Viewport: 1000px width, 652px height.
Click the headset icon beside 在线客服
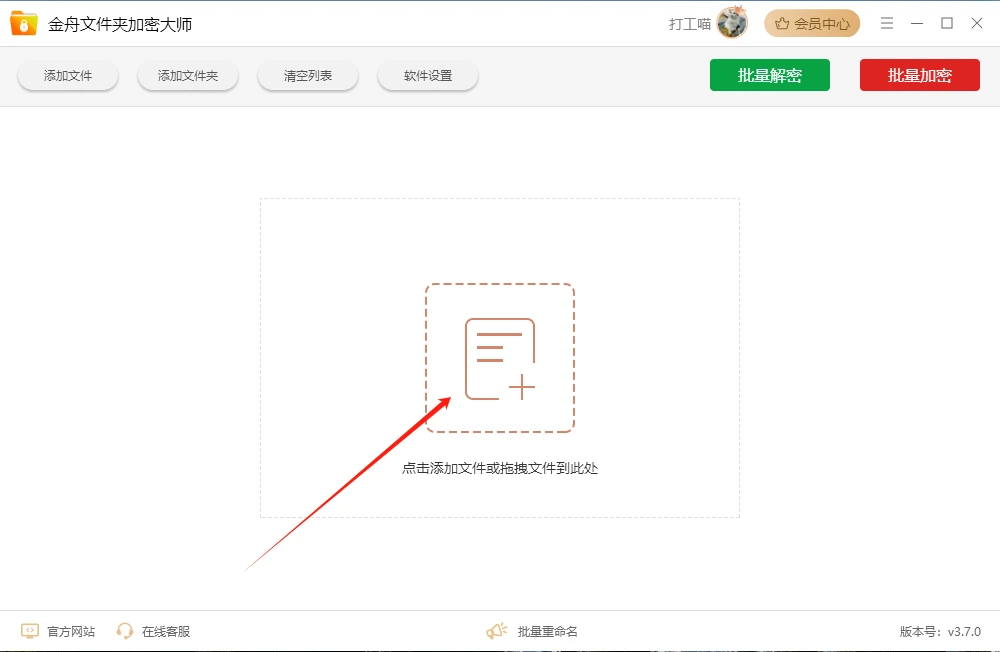124,631
